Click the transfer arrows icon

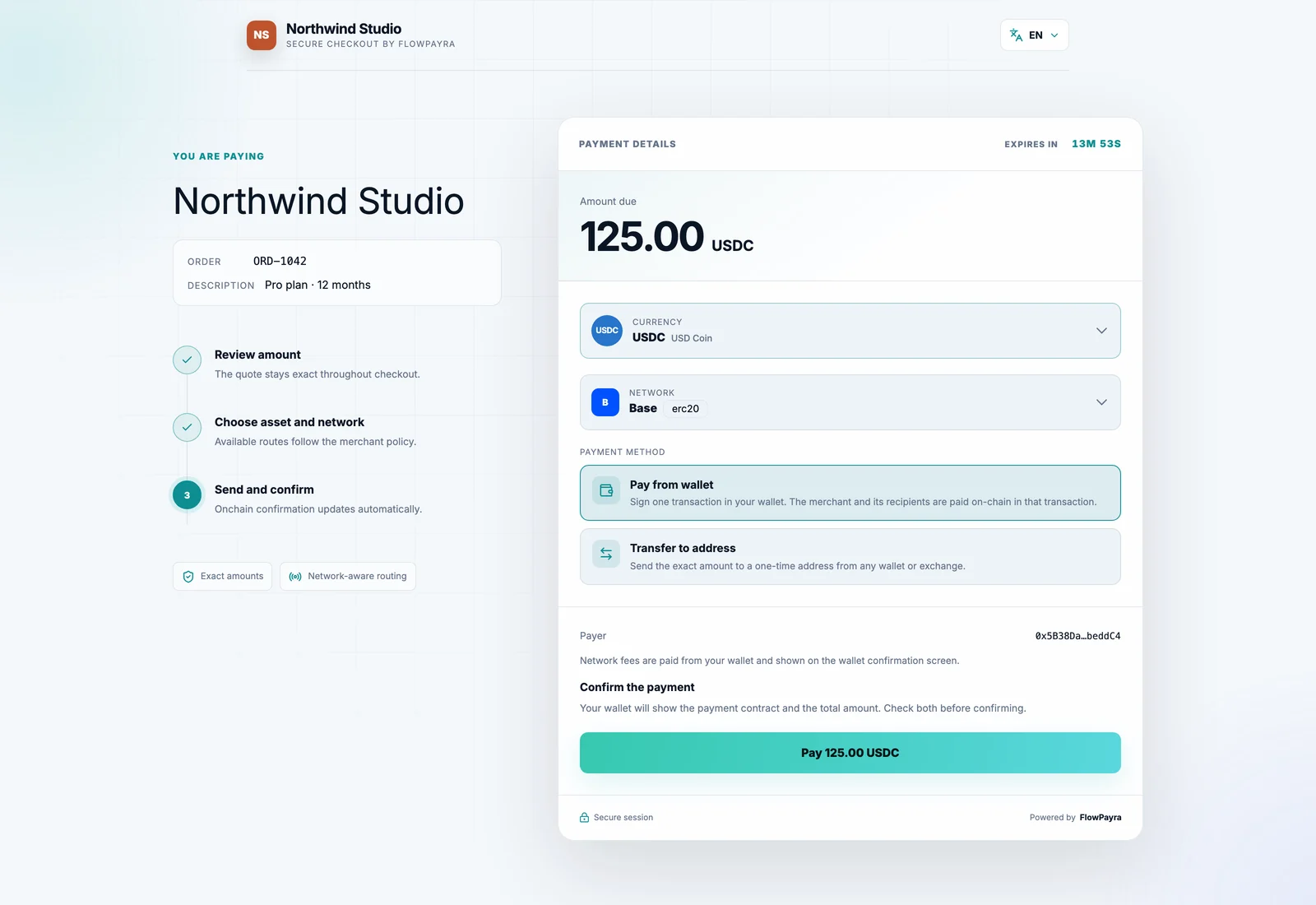(606, 554)
